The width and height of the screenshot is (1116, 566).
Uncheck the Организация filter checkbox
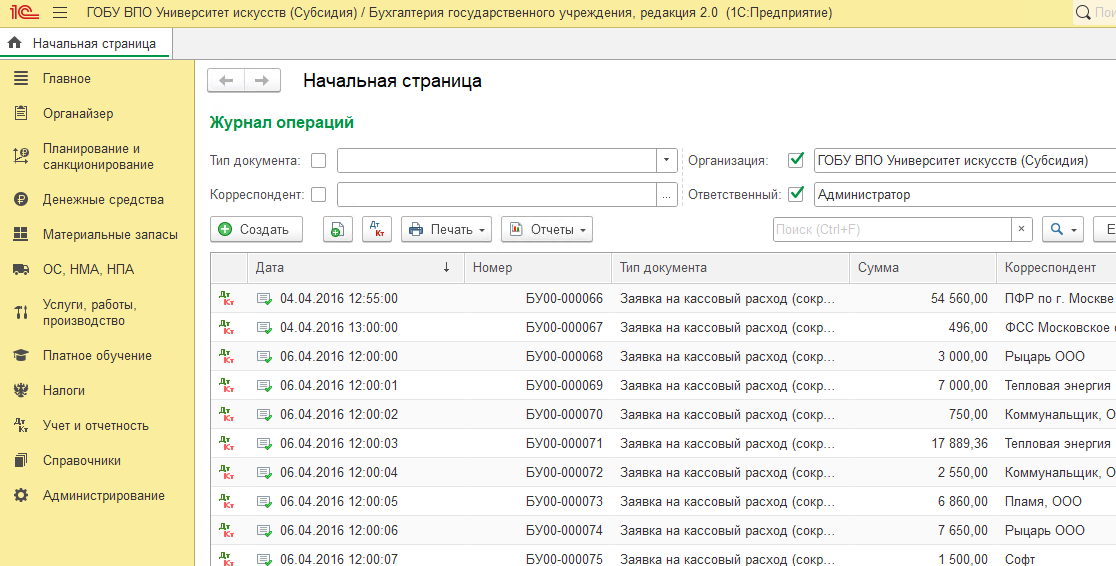coord(796,160)
